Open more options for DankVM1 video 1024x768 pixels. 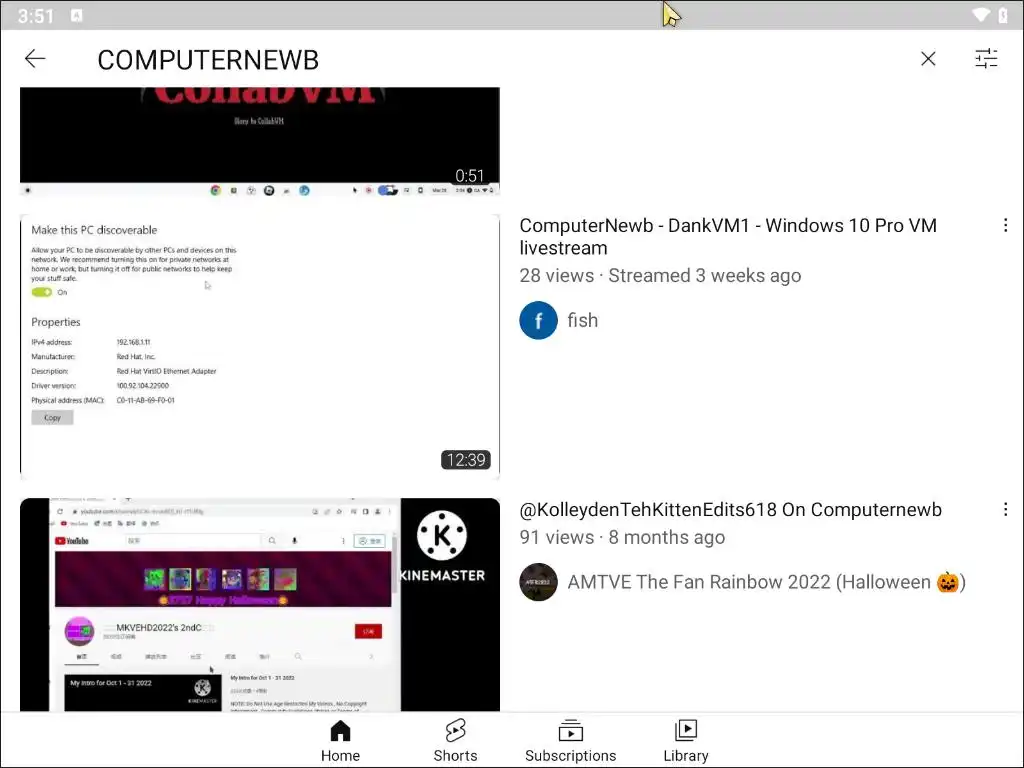click(x=1005, y=225)
